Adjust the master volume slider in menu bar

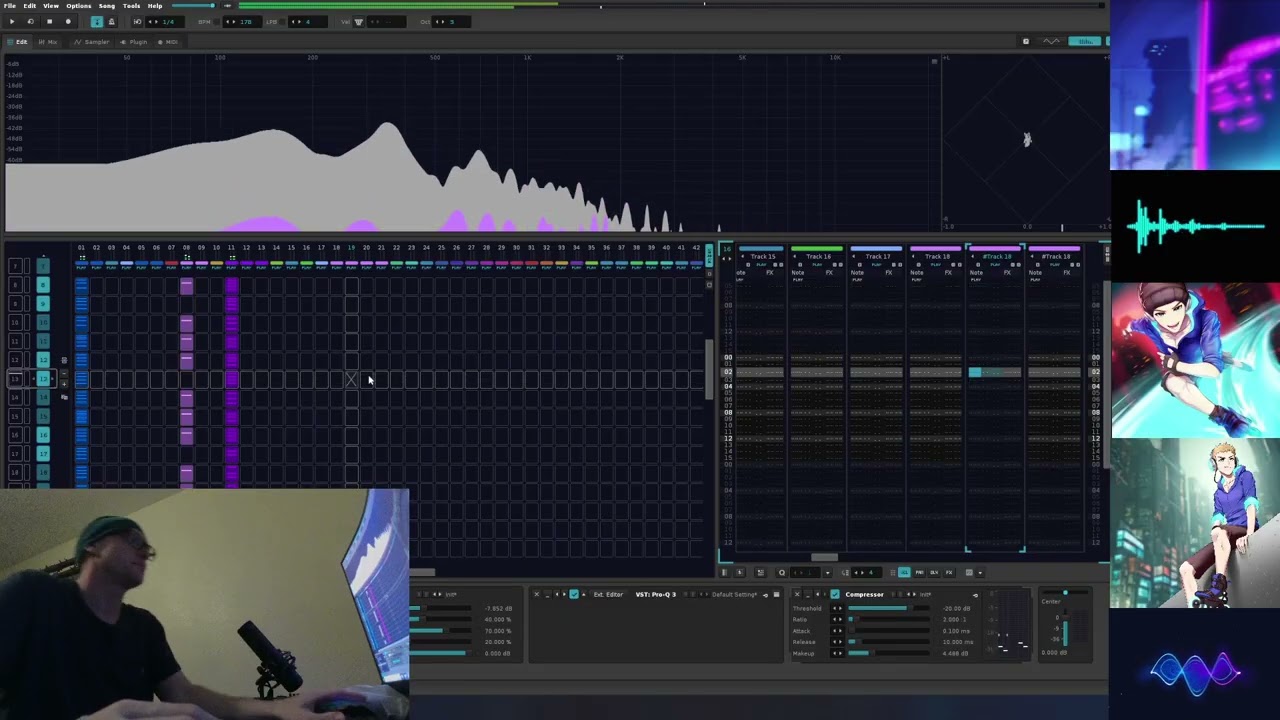(x=193, y=6)
